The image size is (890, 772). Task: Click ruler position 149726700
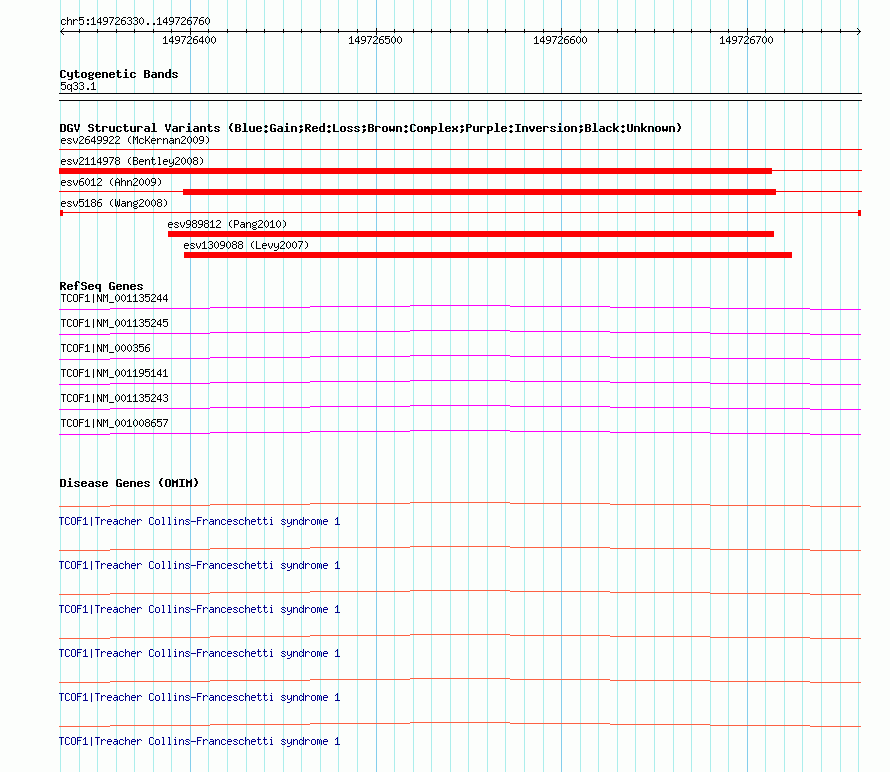[x=746, y=40]
